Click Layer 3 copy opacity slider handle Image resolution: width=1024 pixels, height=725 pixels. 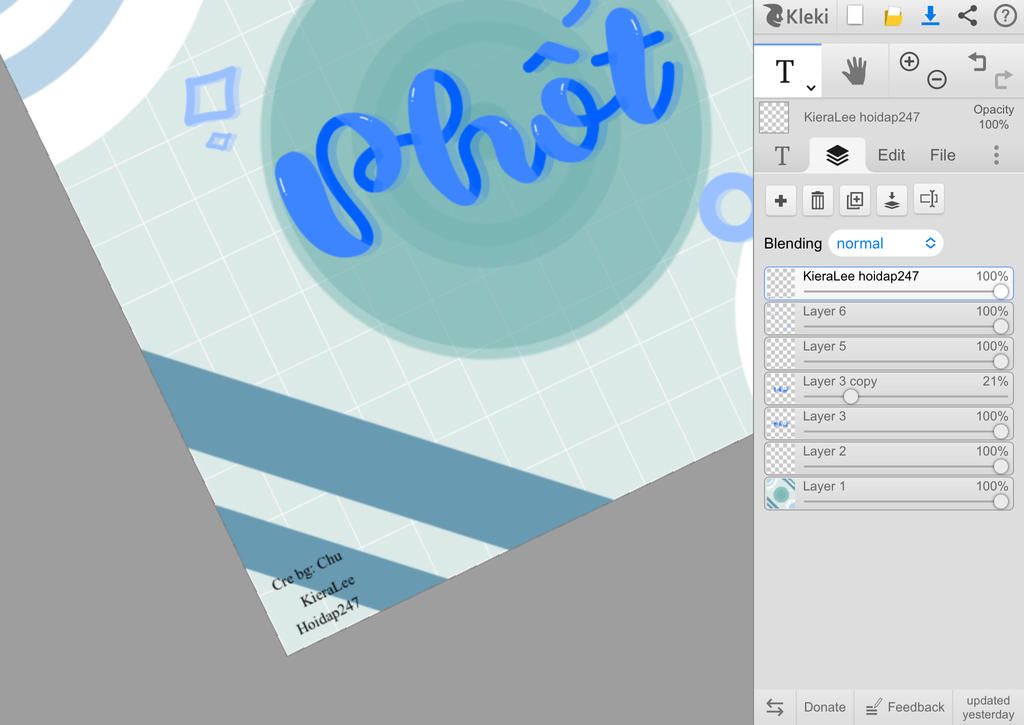click(x=850, y=396)
